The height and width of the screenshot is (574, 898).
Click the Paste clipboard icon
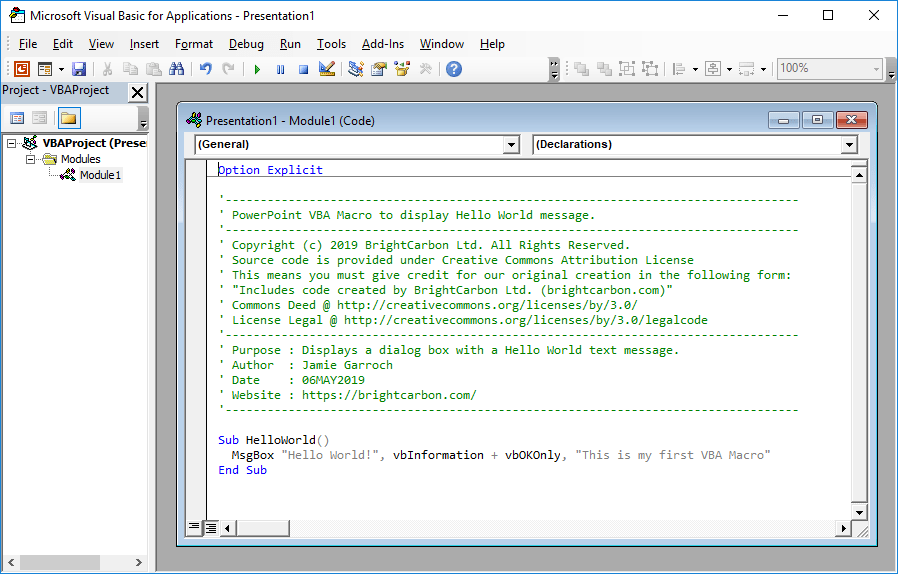coord(153,69)
